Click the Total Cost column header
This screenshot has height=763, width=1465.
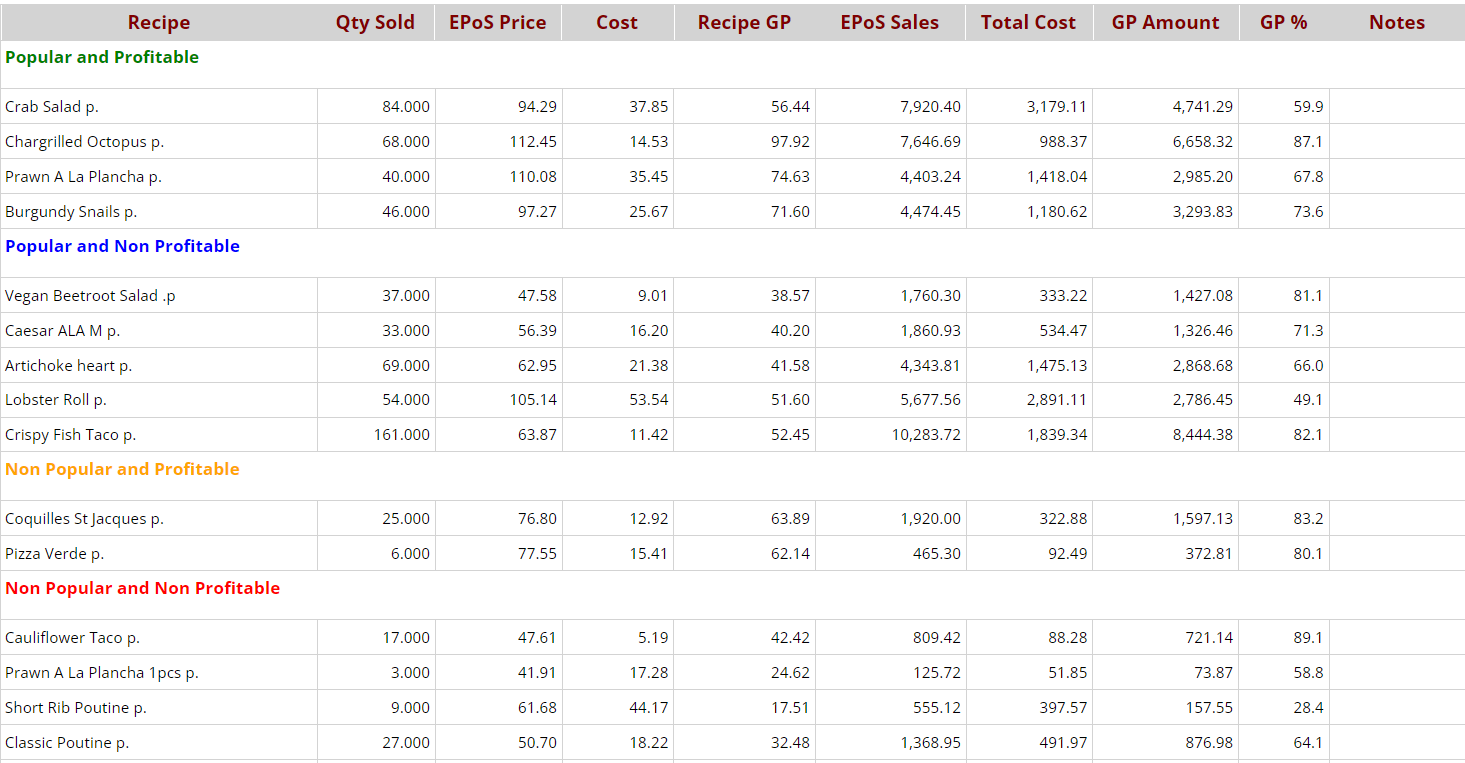[x=1028, y=22]
